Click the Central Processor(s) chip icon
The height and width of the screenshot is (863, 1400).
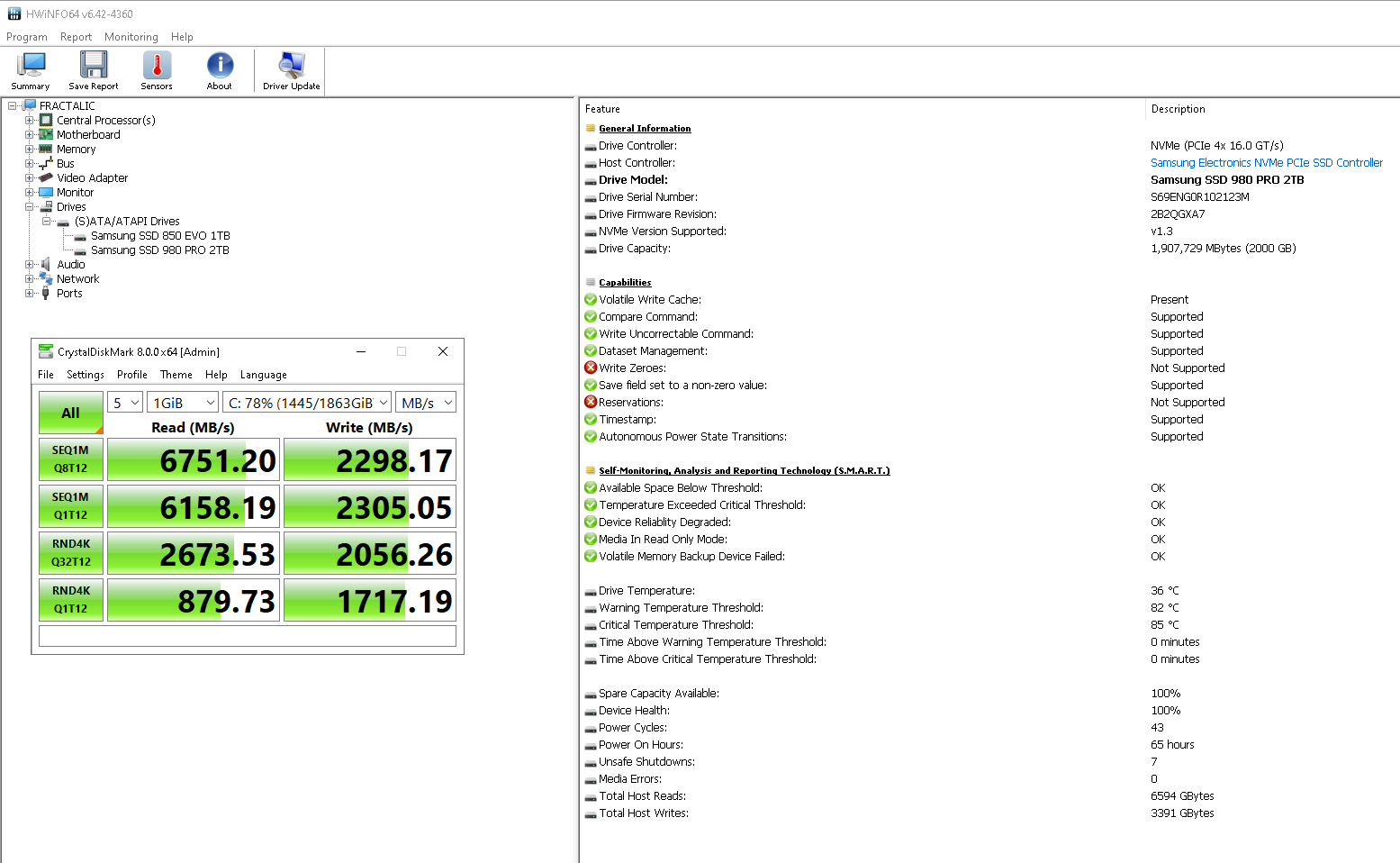[46, 120]
